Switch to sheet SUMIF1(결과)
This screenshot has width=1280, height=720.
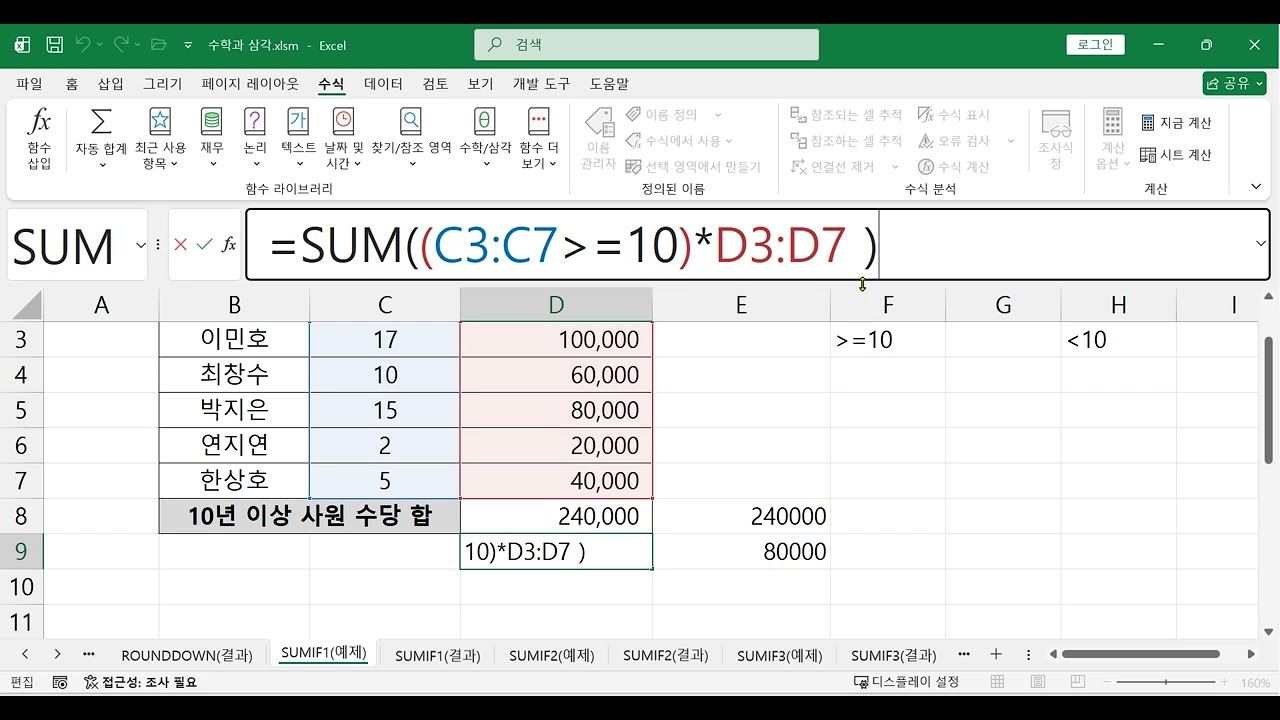(438, 656)
